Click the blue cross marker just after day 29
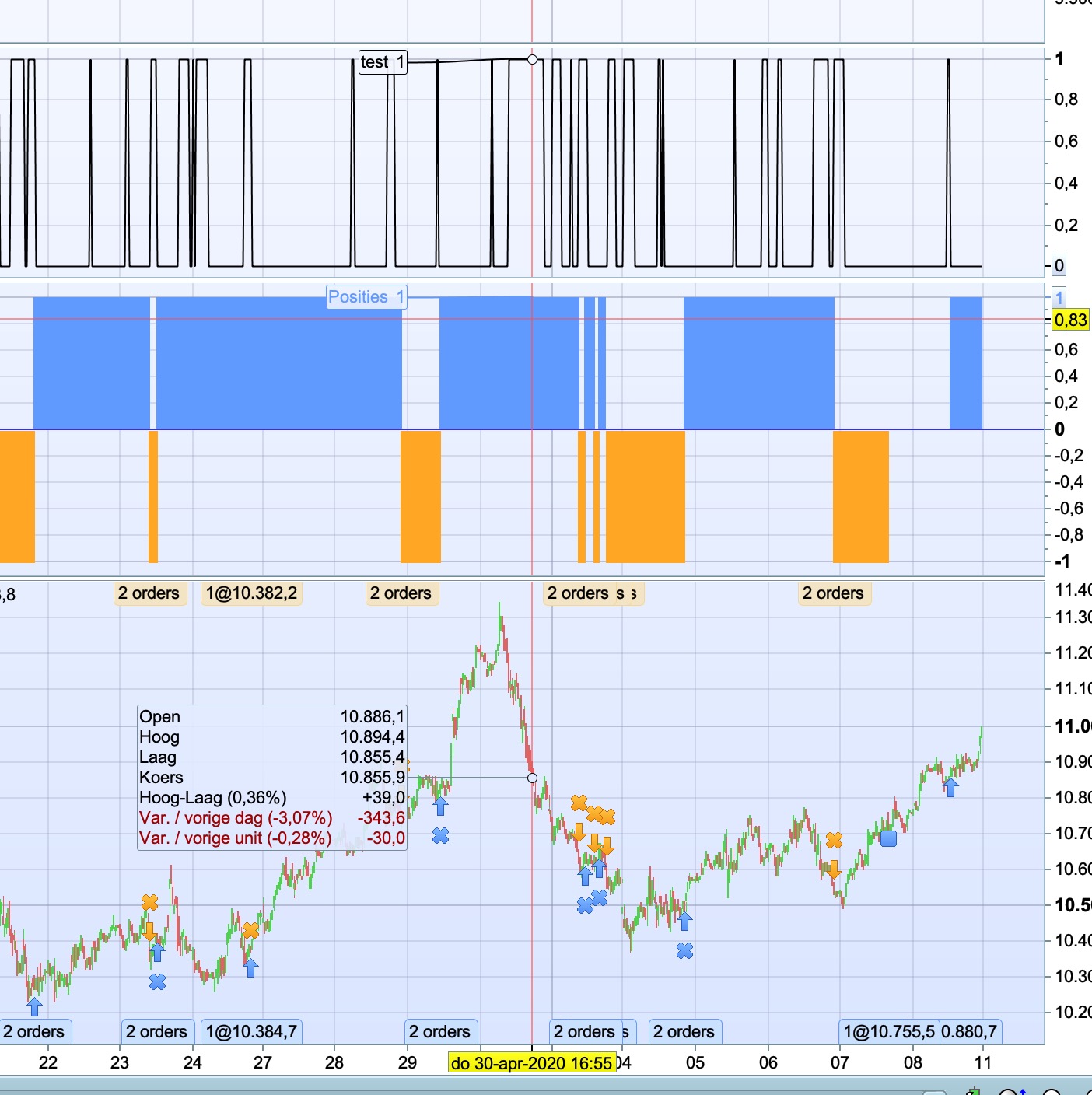This screenshot has height=1095, width=1092. (440, 835)
